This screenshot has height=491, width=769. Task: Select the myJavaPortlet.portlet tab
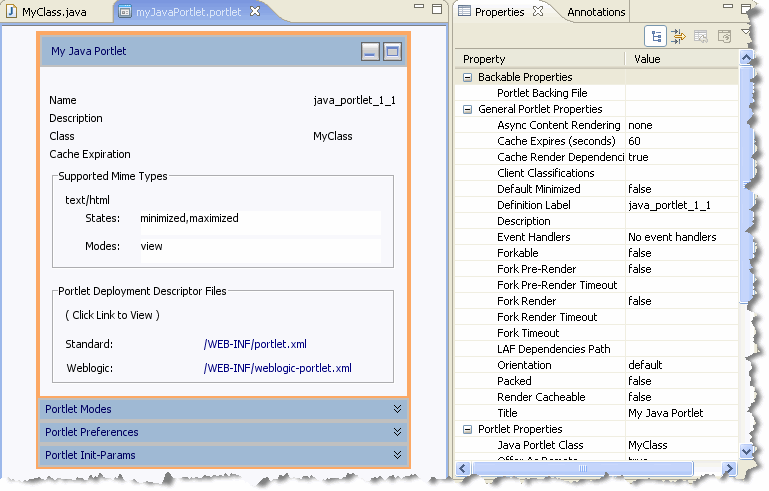188,12
